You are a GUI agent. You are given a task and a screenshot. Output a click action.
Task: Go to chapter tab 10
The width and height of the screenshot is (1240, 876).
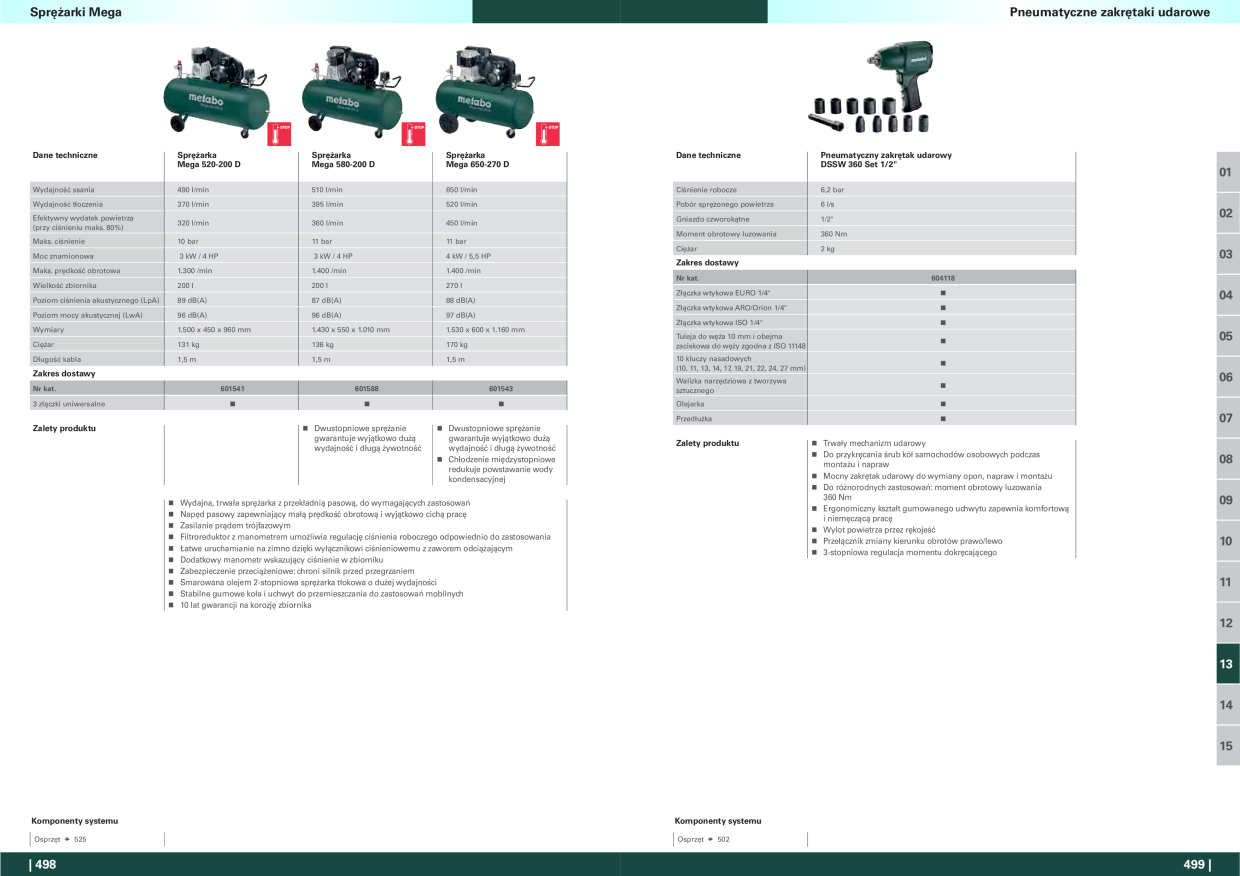[1227, 541]
